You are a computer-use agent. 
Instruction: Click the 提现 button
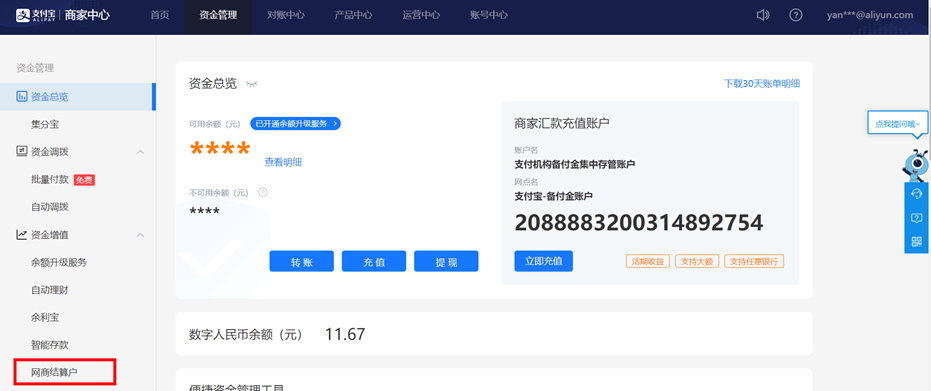(x=446, y=261)
